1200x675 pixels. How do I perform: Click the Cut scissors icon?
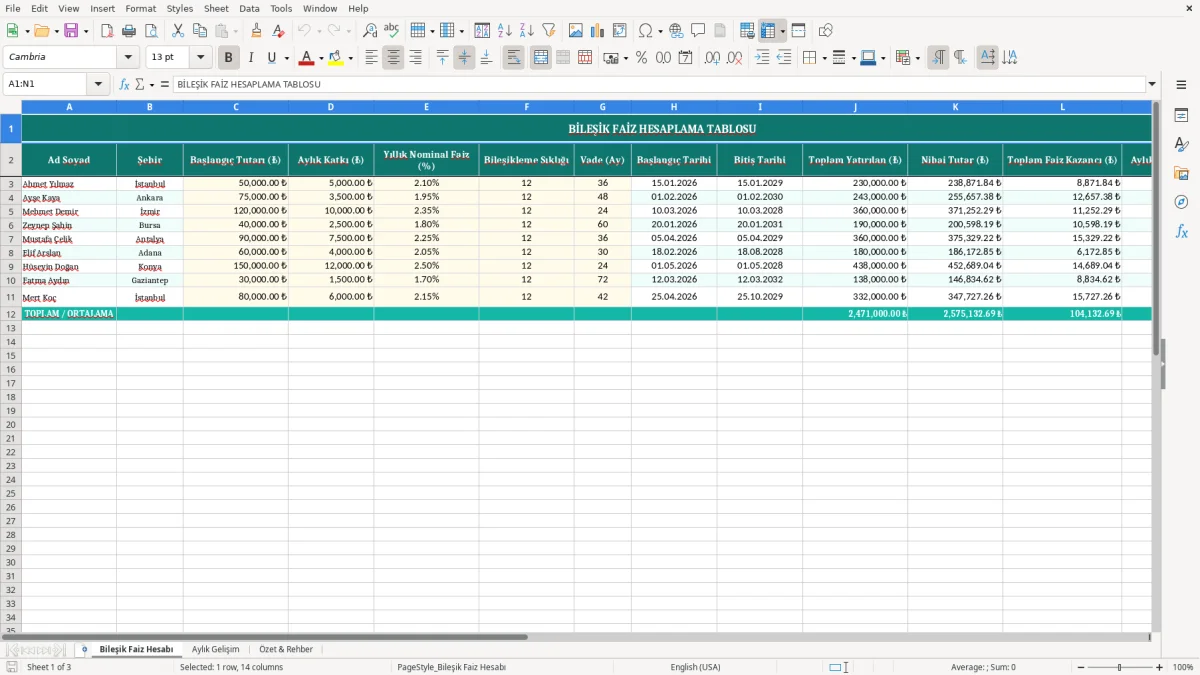[178, 31]
